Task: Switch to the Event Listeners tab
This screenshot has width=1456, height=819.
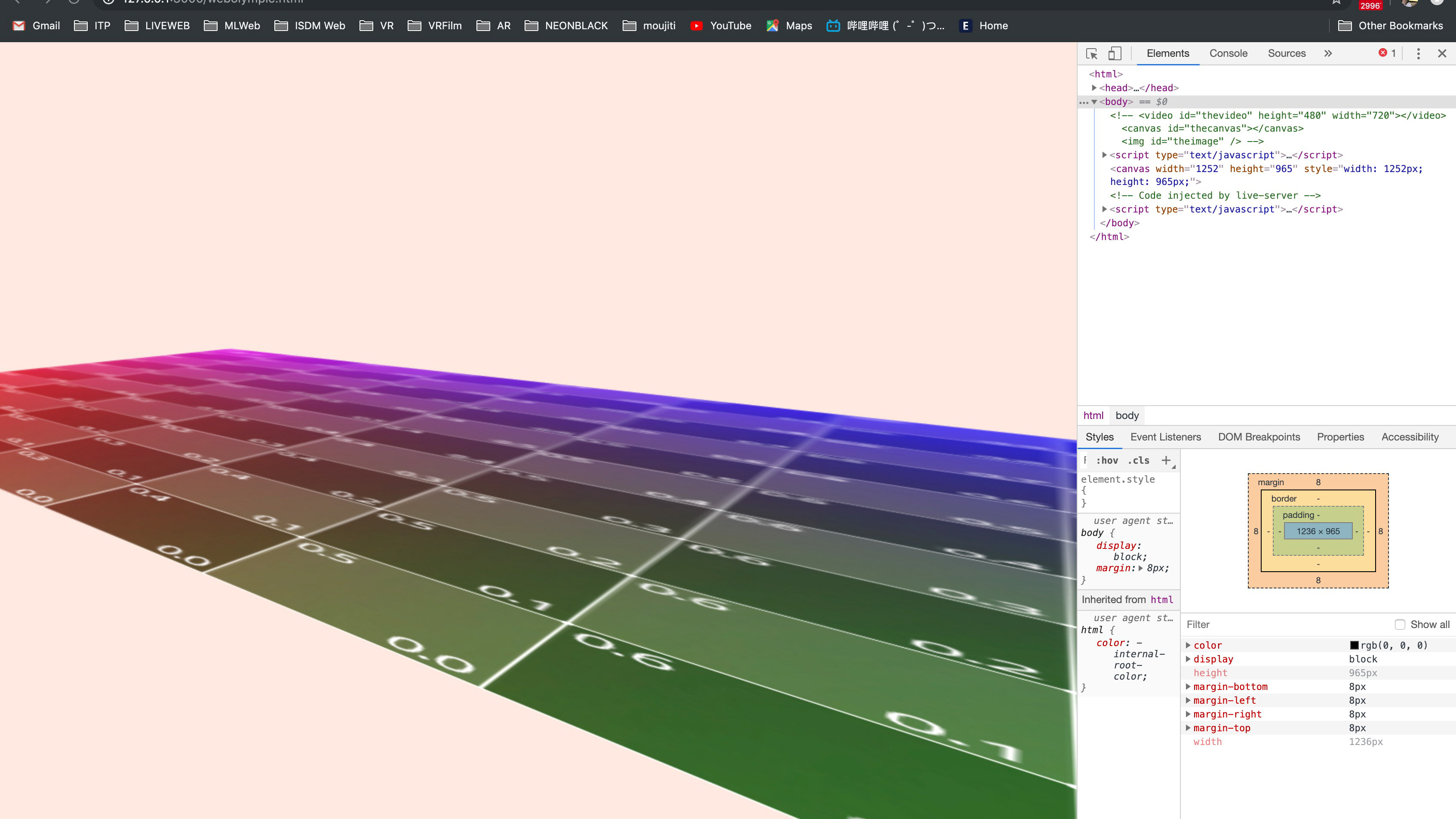Action: 1165,437
